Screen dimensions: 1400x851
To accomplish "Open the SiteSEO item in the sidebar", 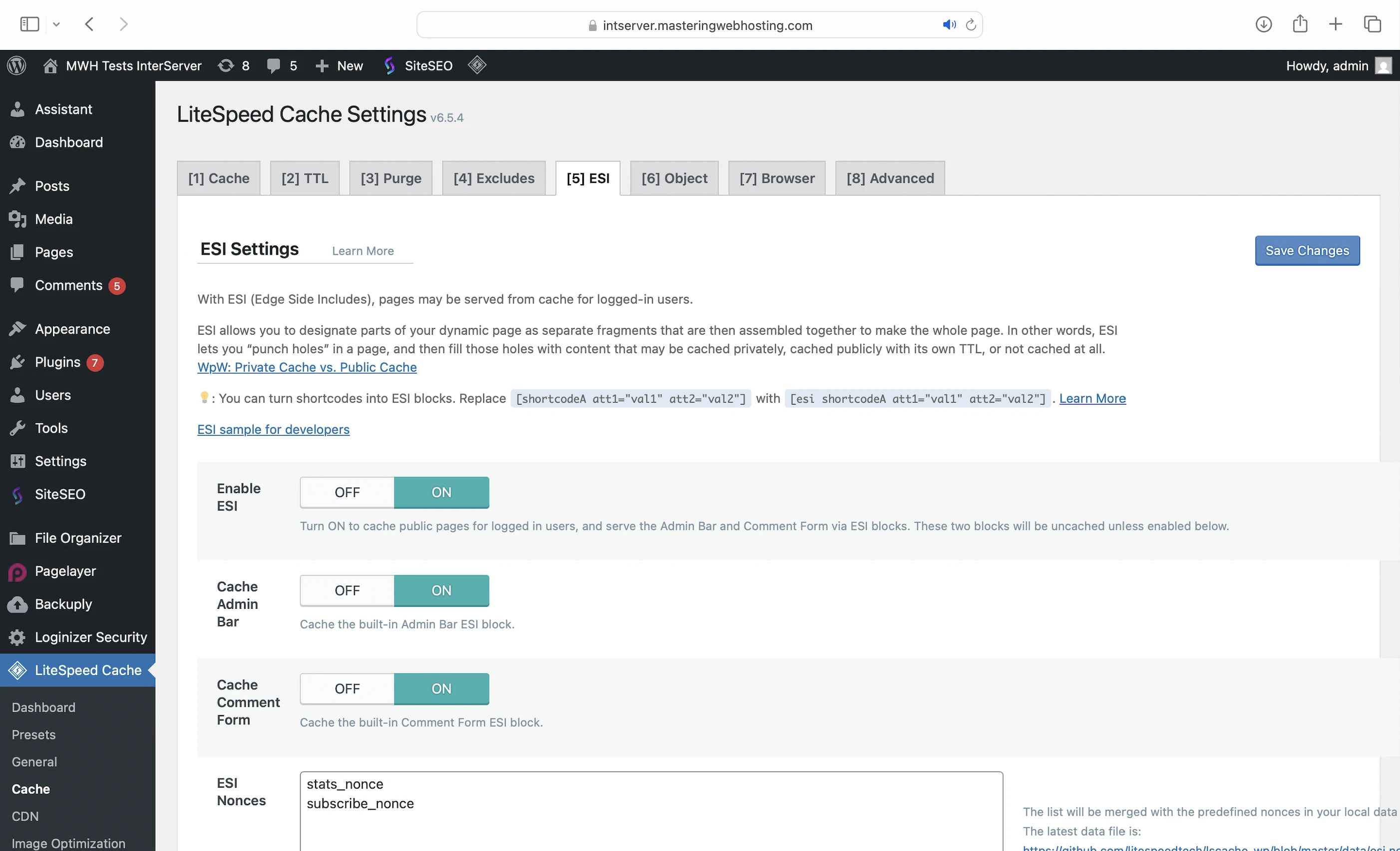I will coord(59,494).
